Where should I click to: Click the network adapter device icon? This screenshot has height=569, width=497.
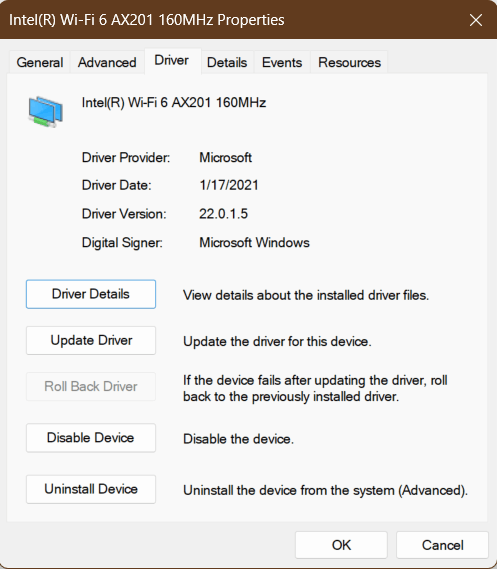tap(46, 112)
